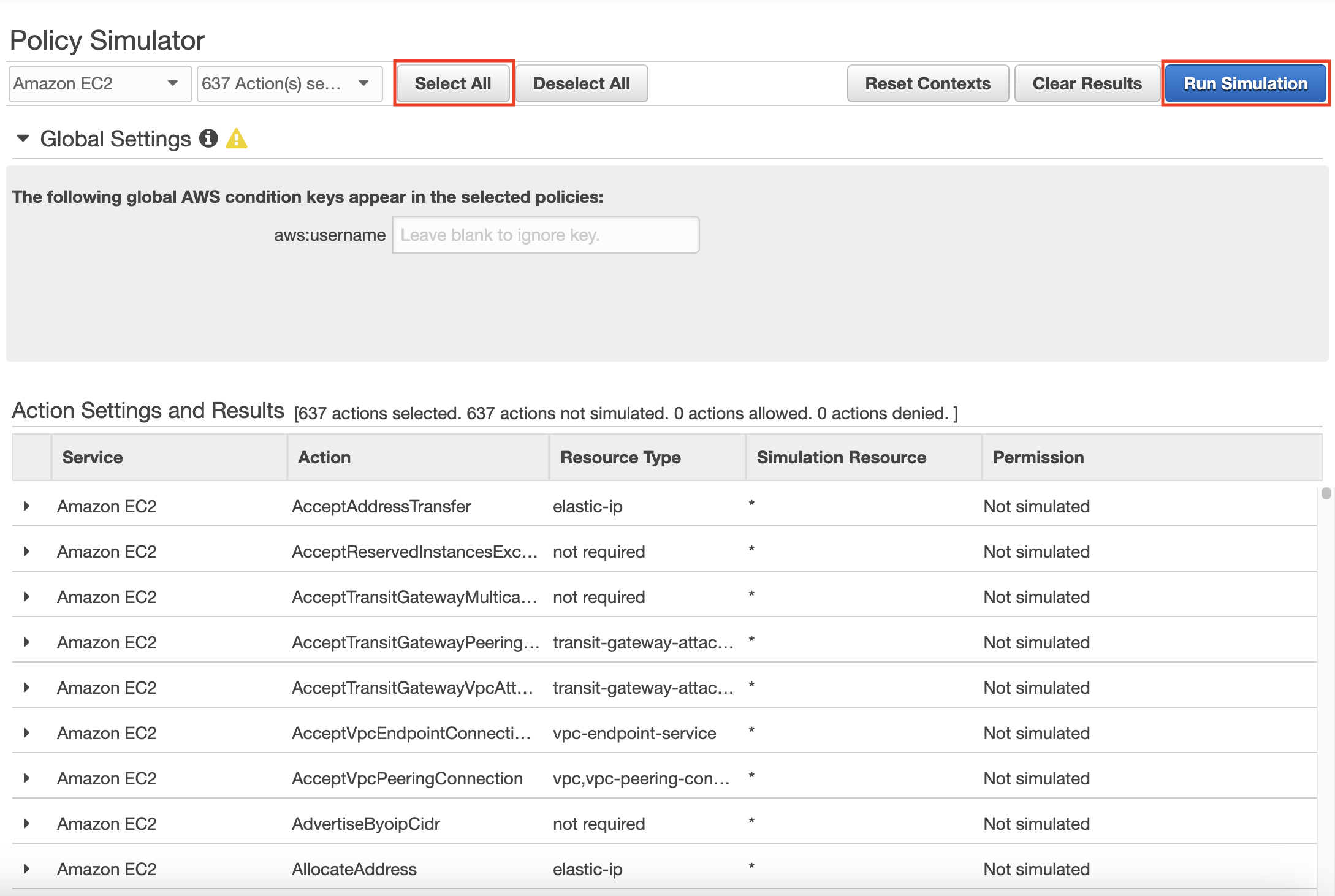Click the Clear Results button
This screenshot has width=1335, height=896.
(1087, 83)
